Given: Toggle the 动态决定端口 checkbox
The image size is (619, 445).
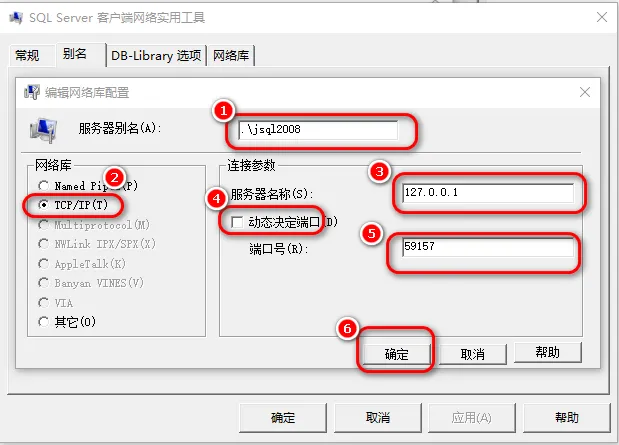Looking at the screenshot, I should 237,222.
